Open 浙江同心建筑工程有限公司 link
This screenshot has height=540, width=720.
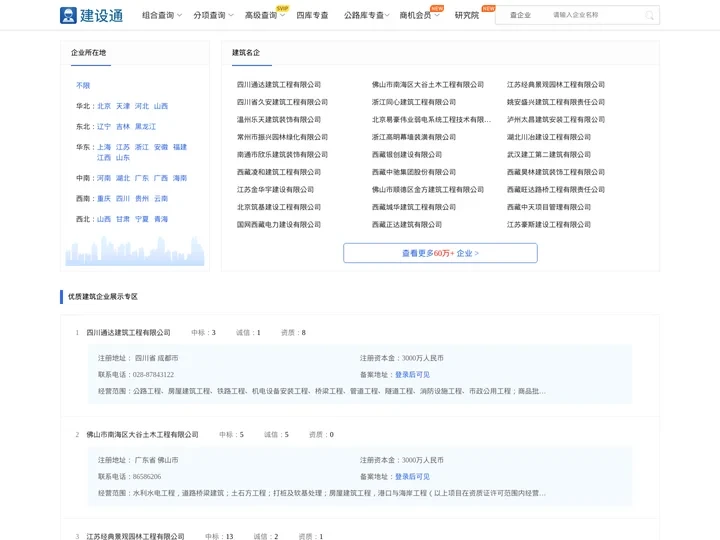pyautogui.click(x=414, y=102)
